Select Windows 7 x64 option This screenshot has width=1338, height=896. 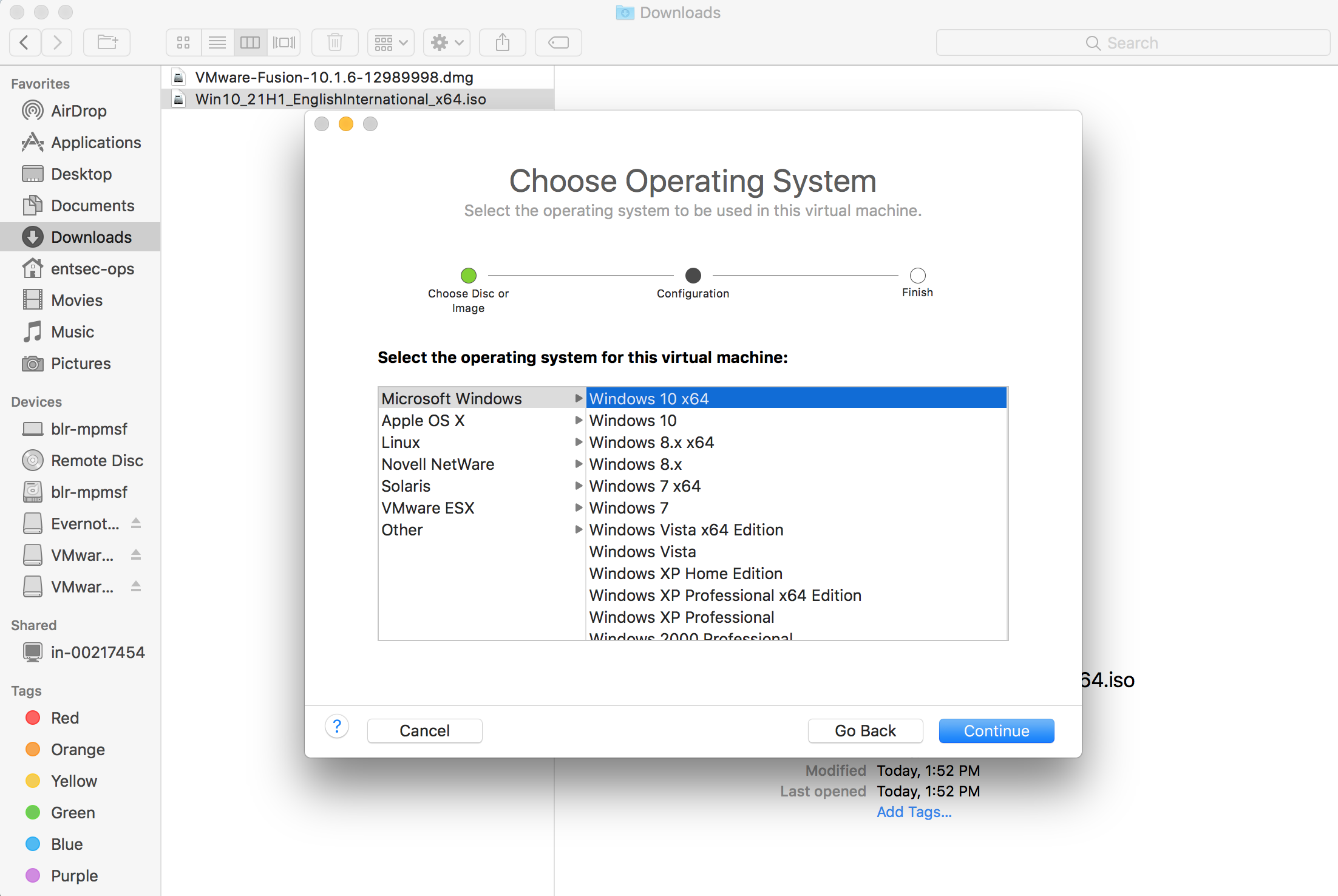click(796, 486)
